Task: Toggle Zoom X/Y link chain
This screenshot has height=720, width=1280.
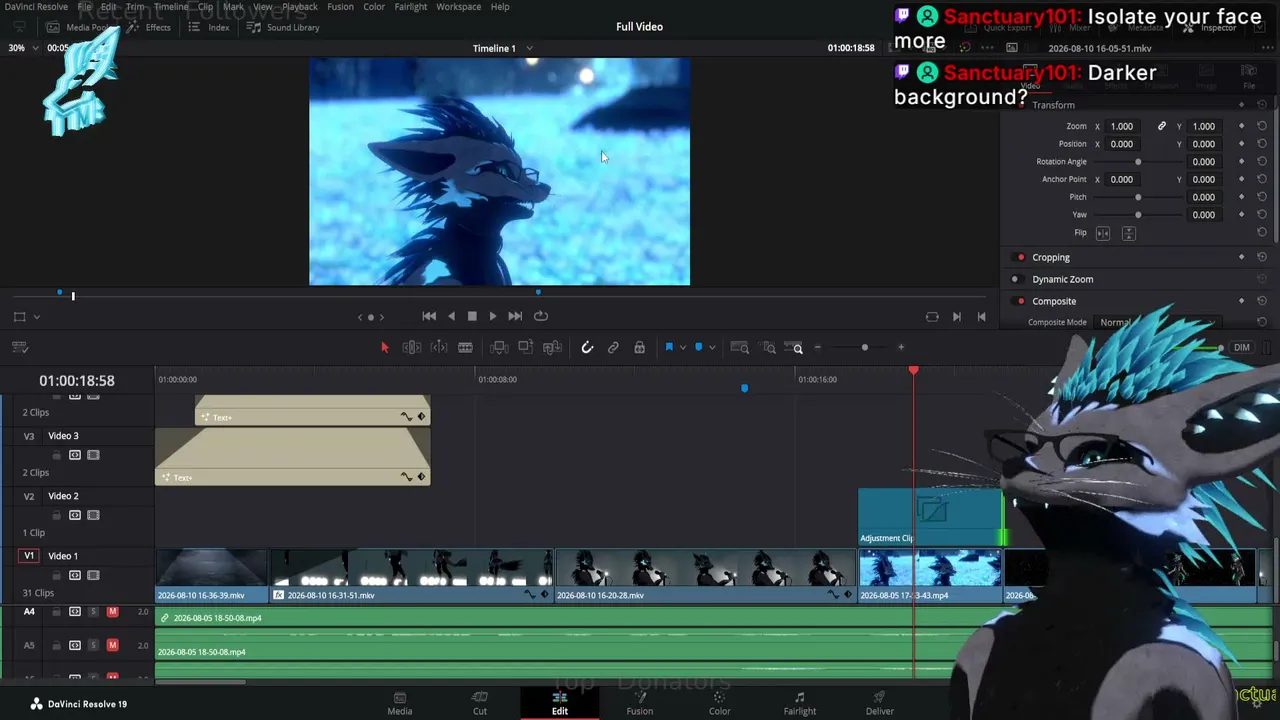Action: tap(1162, 127)
